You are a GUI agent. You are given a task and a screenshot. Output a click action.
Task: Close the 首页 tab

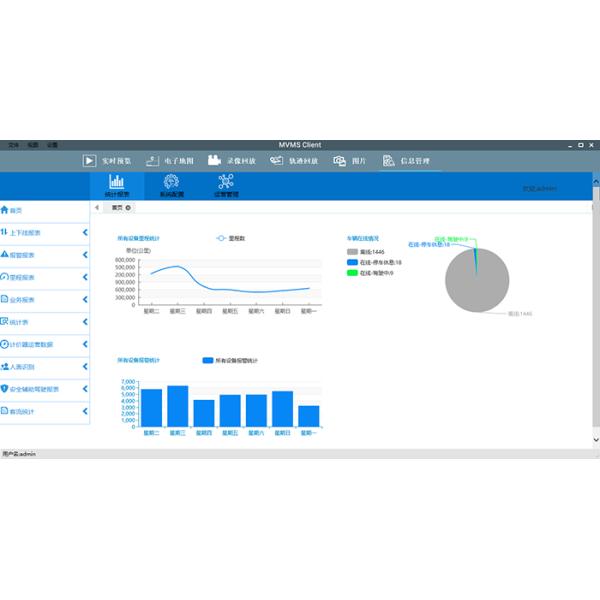128,207
